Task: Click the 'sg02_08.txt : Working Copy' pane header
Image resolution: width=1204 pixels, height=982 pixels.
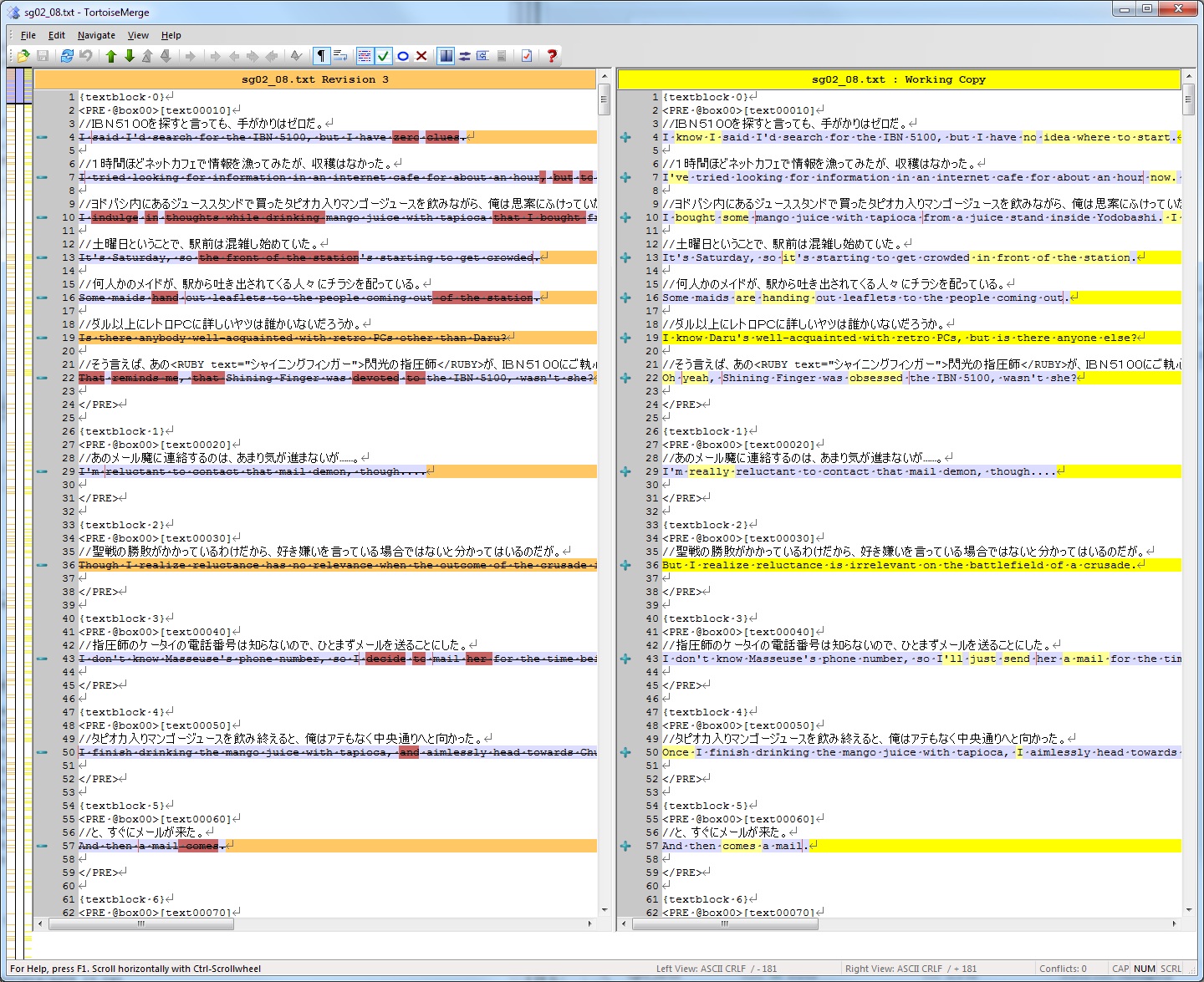Action: coord(899,79)
